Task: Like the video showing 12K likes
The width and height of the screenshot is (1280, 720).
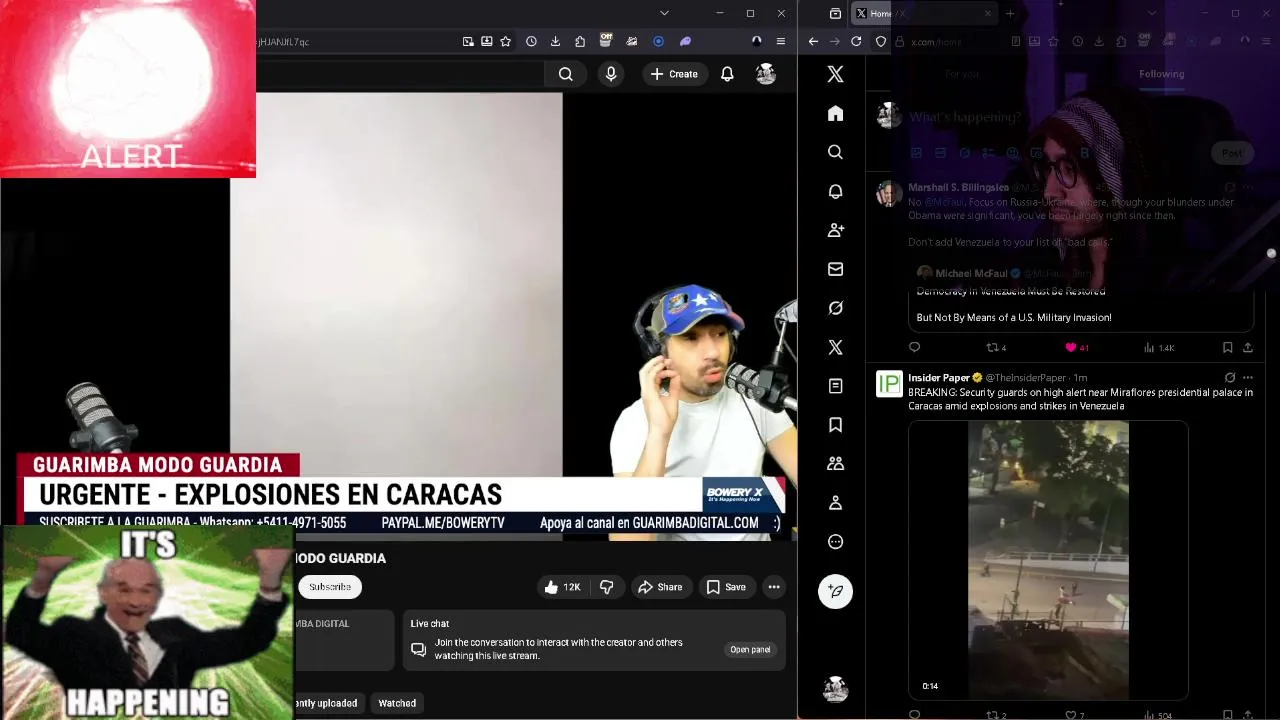Action: point(562,587)
